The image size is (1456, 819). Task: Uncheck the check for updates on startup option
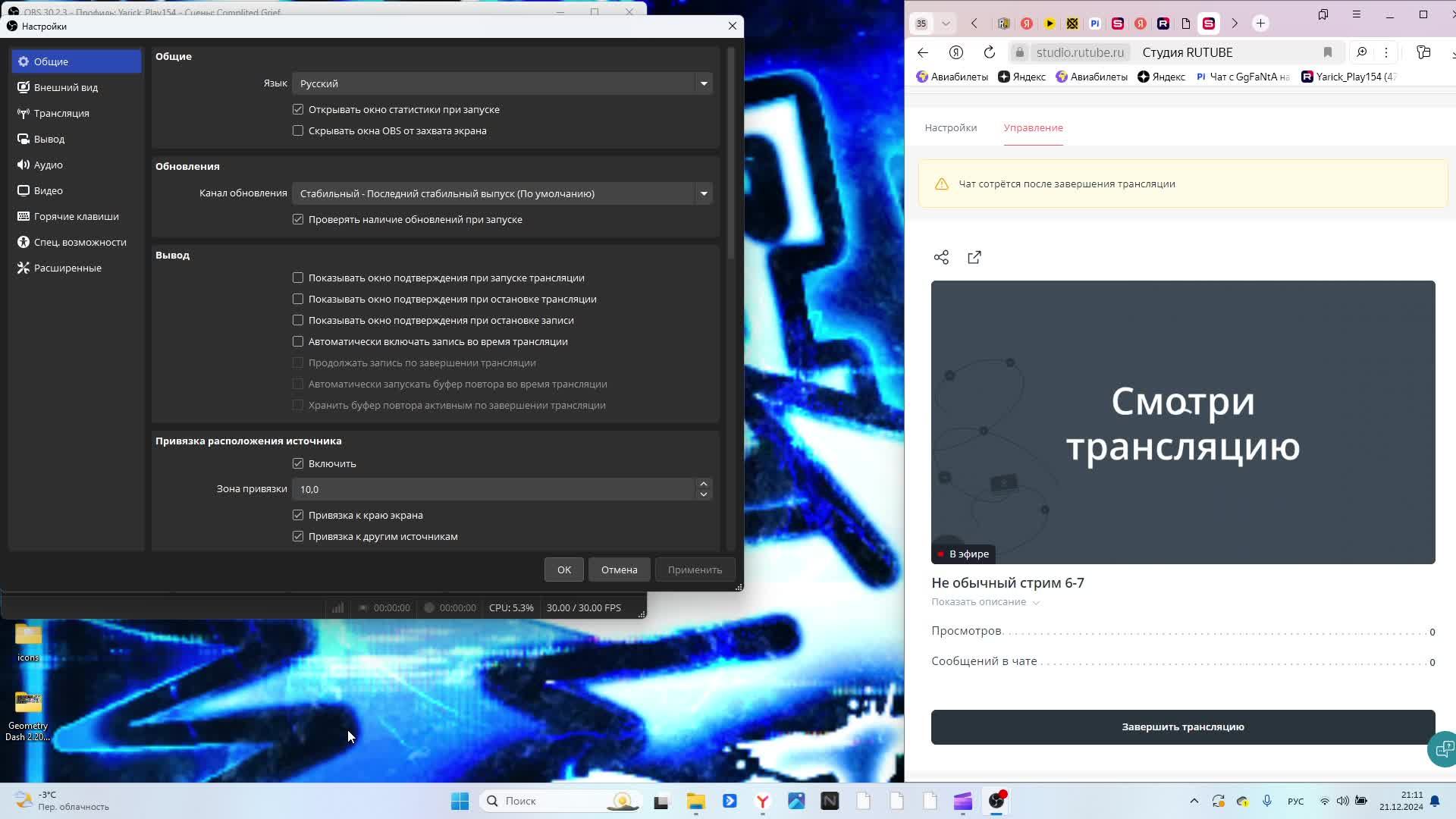coord(298,220)
